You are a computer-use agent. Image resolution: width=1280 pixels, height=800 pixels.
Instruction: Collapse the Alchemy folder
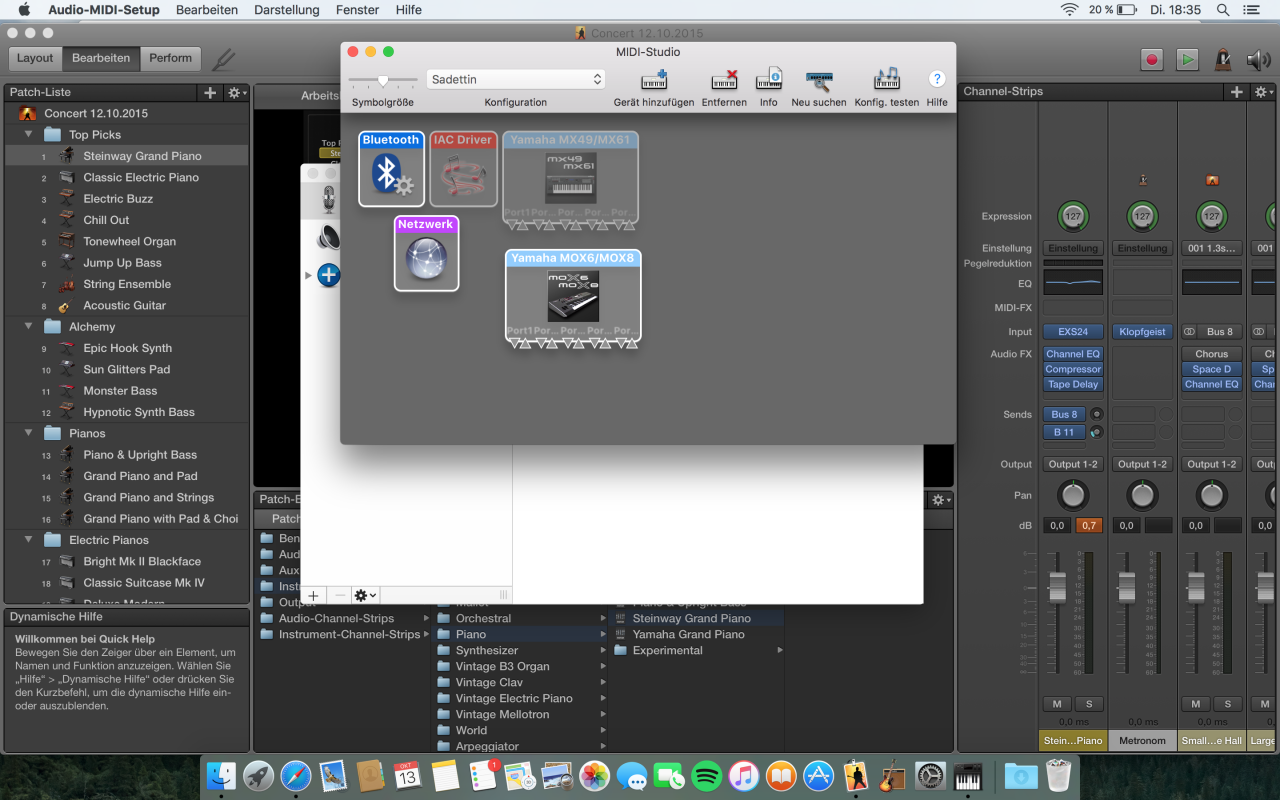29,326
